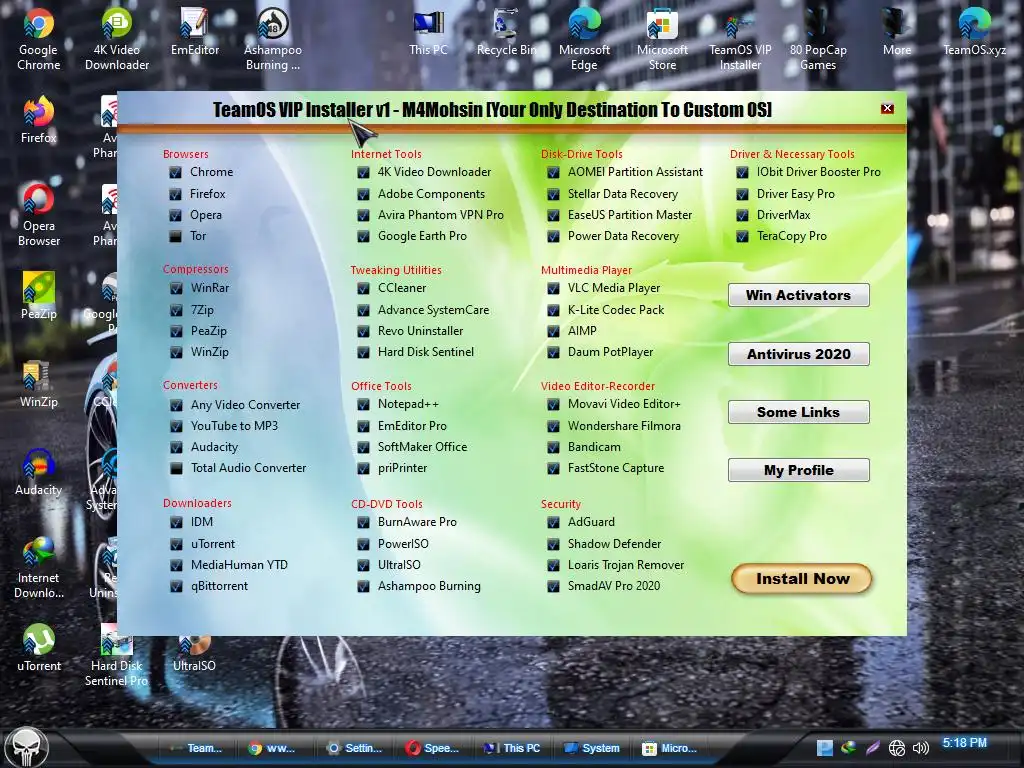
Task: Open PeaZip desktop icon
Action: click(39, 296)
